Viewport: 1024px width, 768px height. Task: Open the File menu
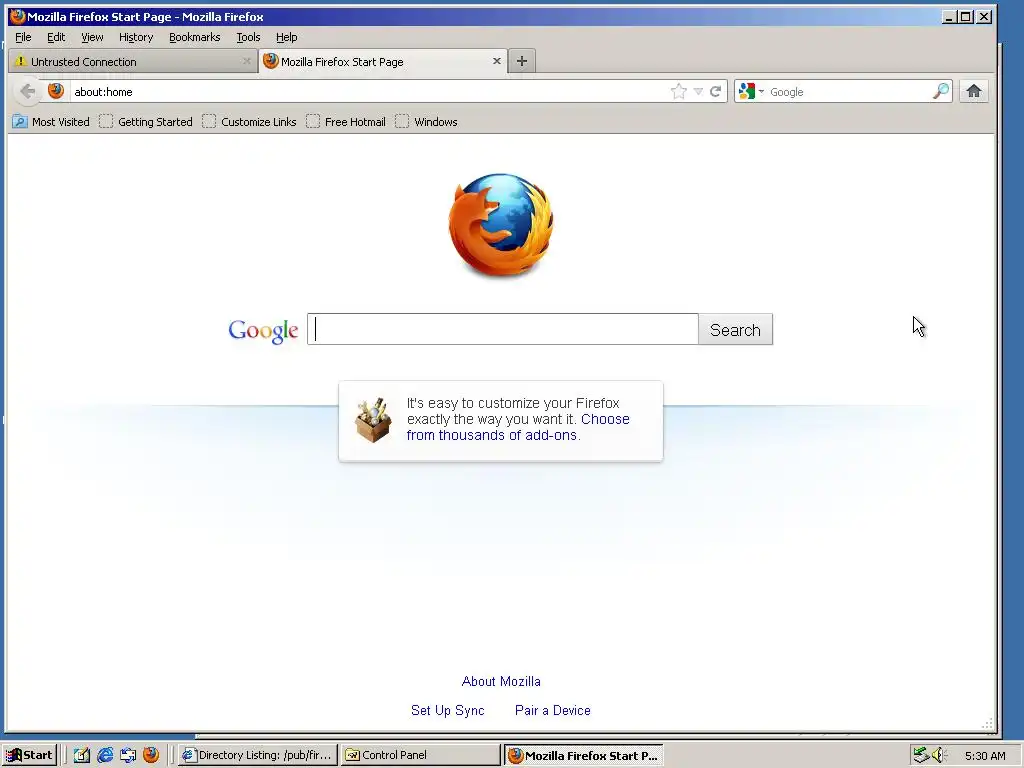coord(23,37)
